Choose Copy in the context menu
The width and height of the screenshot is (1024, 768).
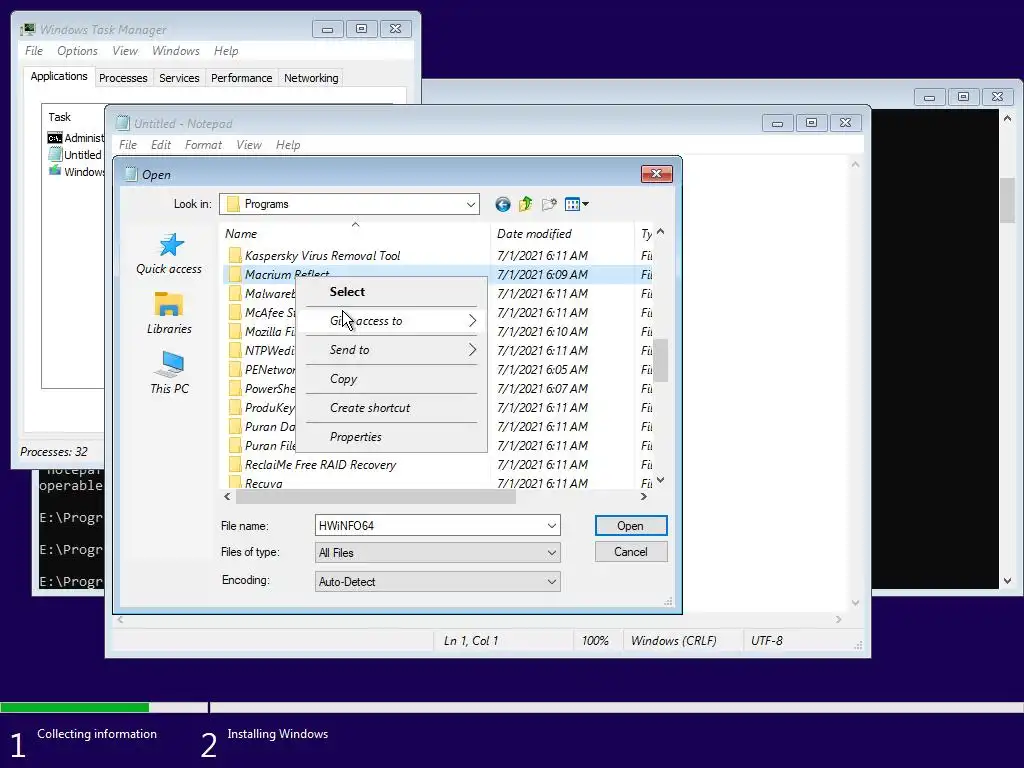(391, 379)
